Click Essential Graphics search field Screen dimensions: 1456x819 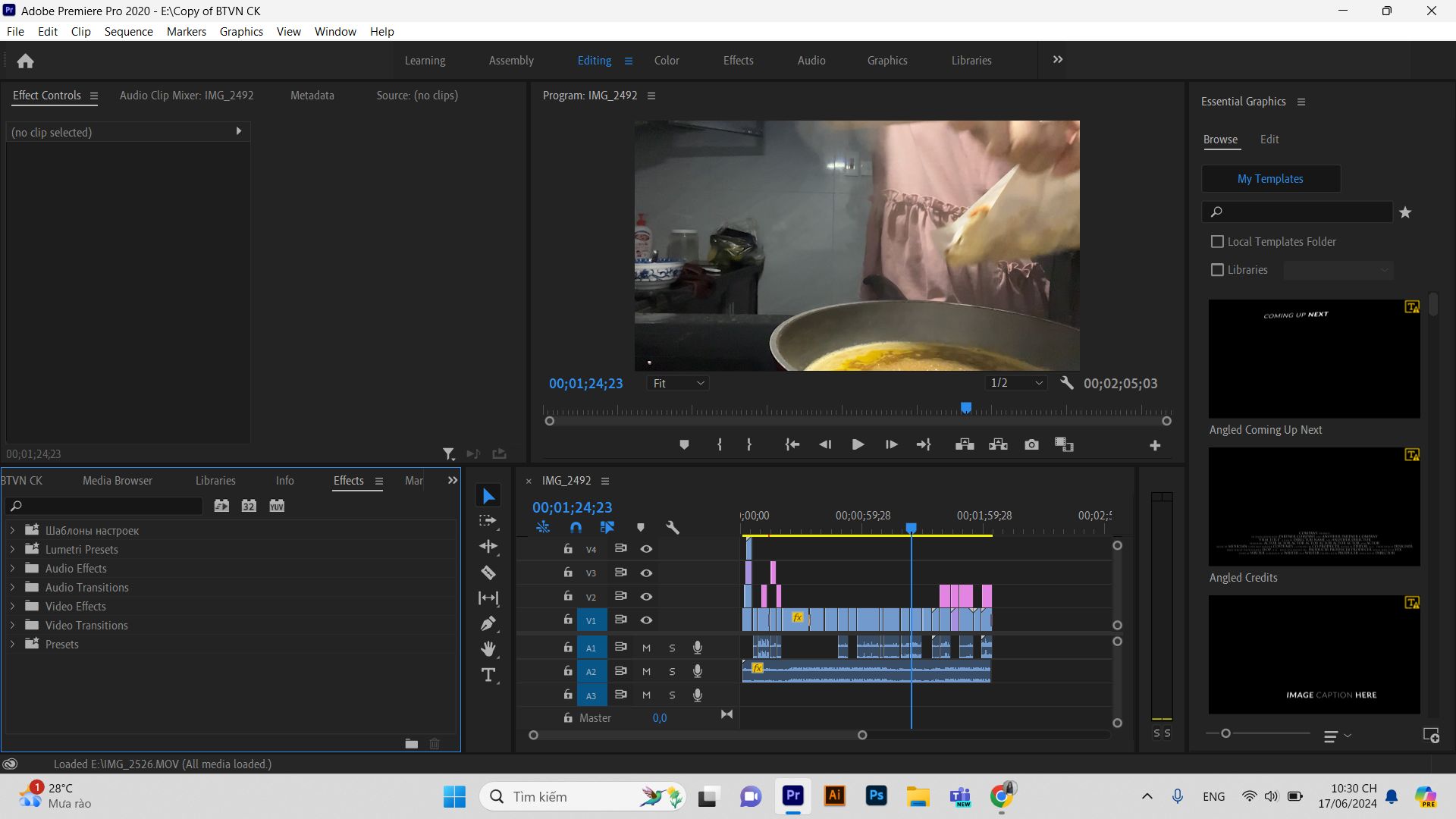[1298, 212]
